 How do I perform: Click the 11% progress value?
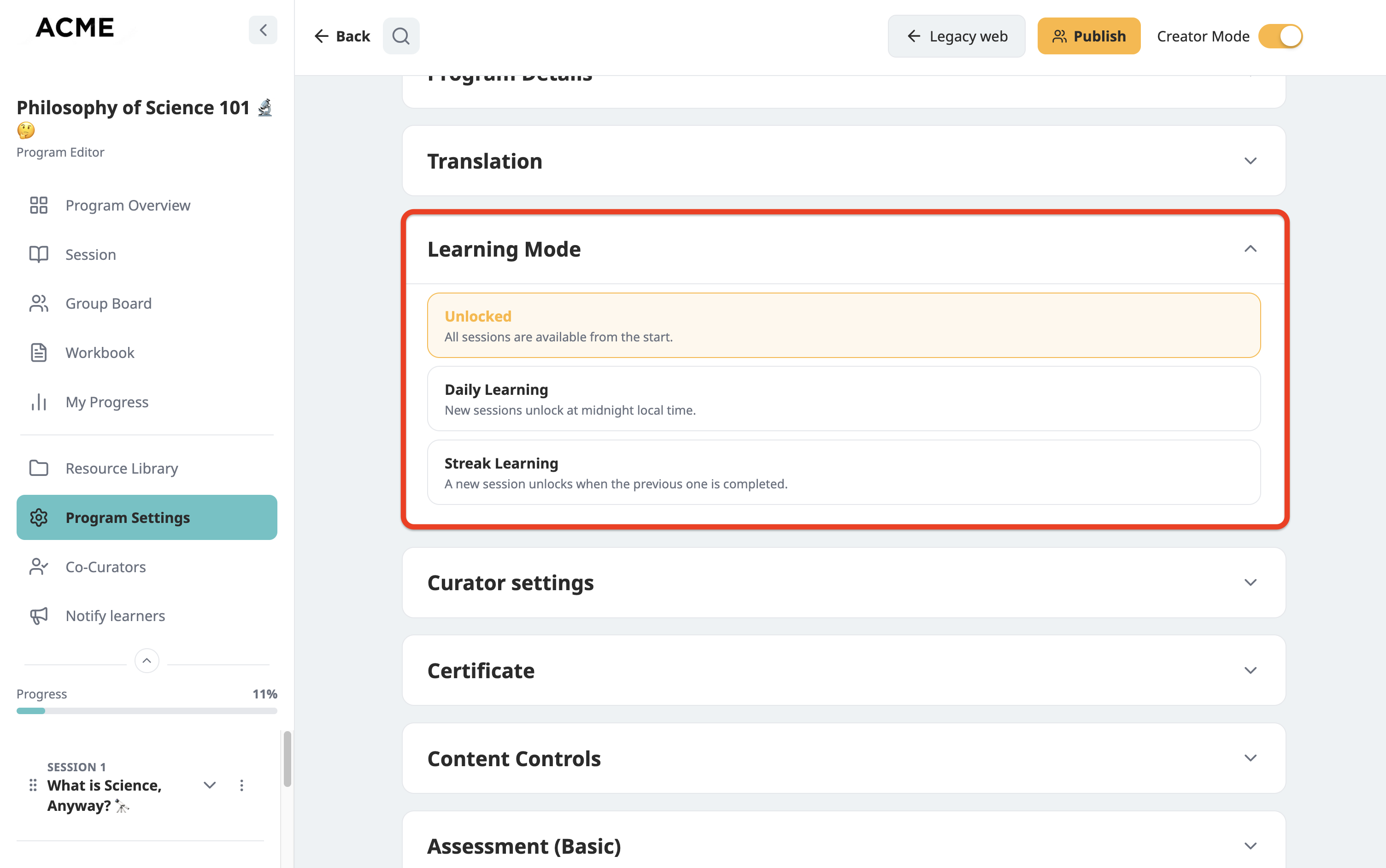(264, 694)
